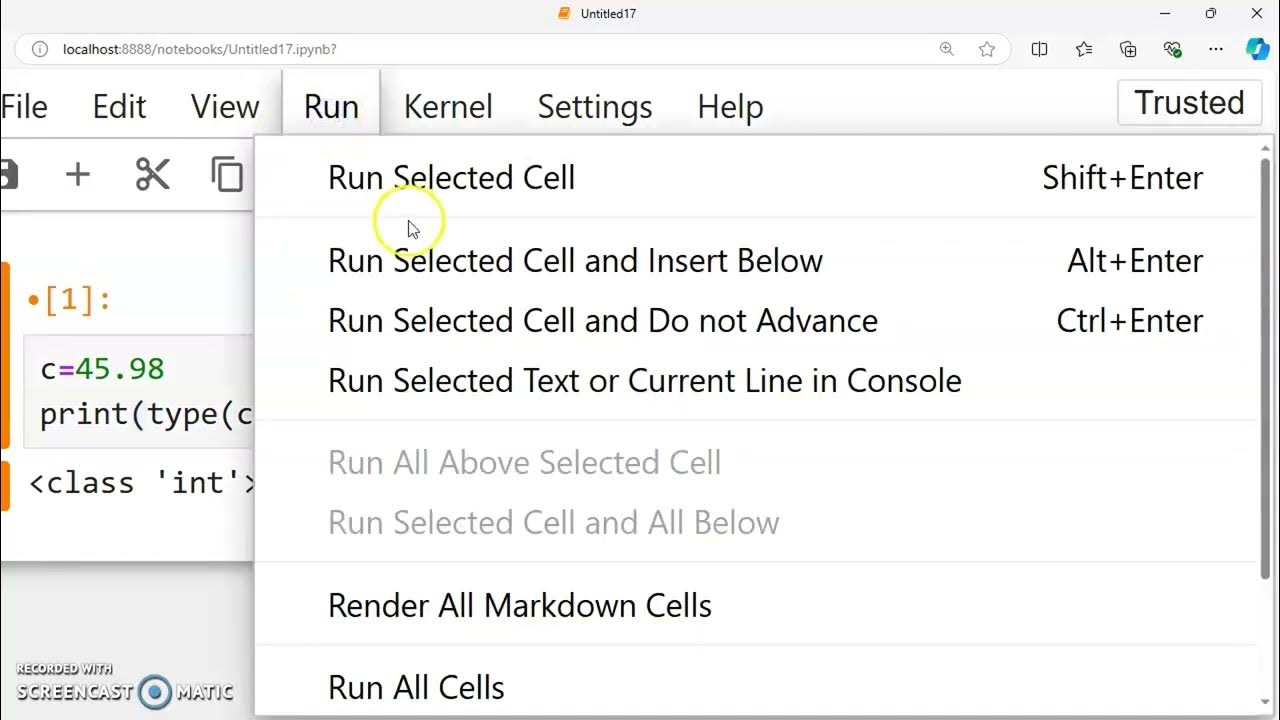Screen dimensions: 1280x720
Task: Select Run Selected Cell and Insert Below
Action: [x=575, y=261]
